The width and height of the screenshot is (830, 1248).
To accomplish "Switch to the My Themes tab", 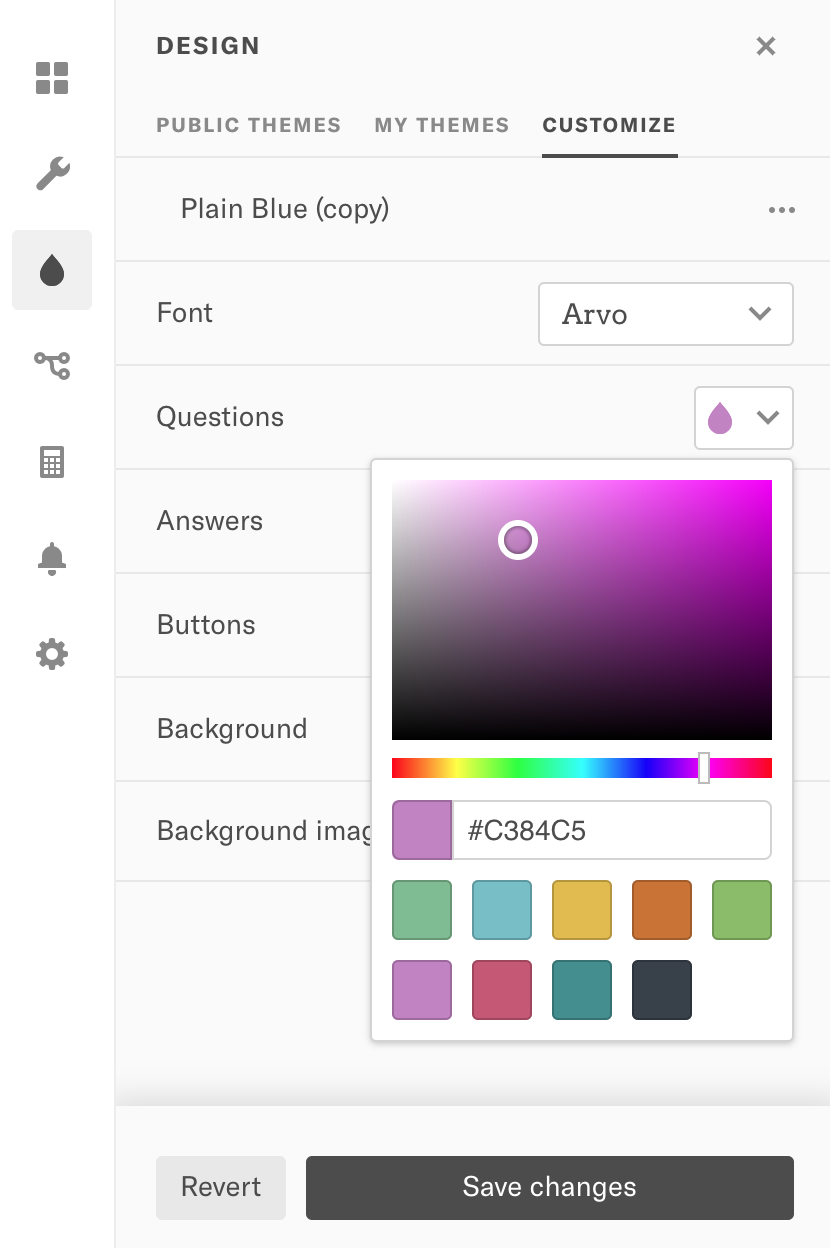I will click(441, 126).
